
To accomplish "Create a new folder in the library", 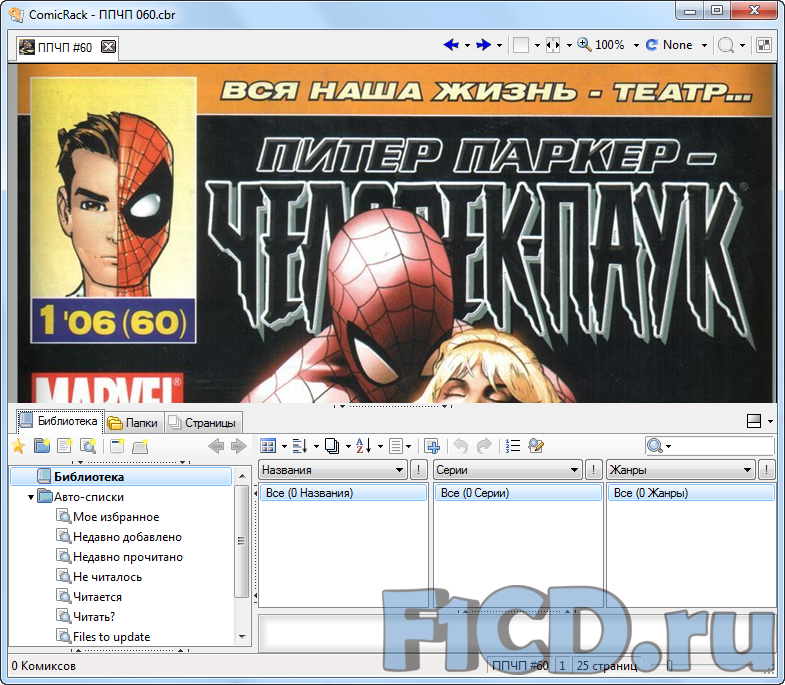I will [42, 446].
